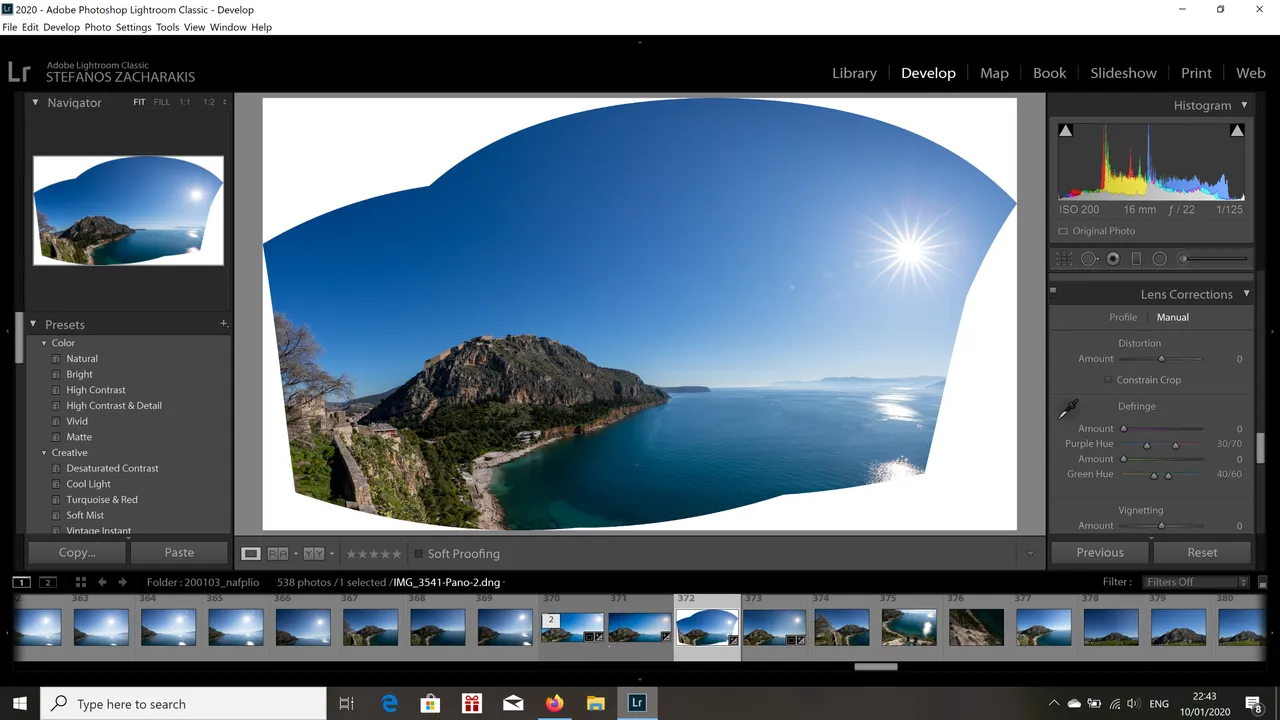Switch to the Map module

click(994, 73)
